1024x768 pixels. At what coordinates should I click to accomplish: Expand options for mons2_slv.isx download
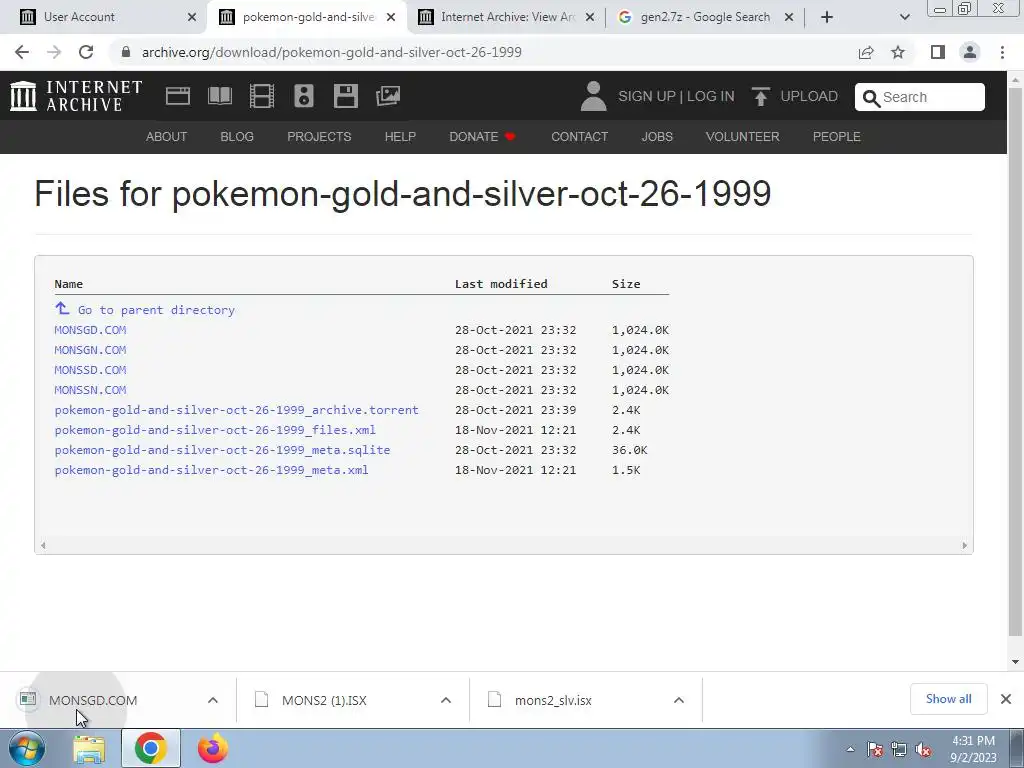(679, 700)
